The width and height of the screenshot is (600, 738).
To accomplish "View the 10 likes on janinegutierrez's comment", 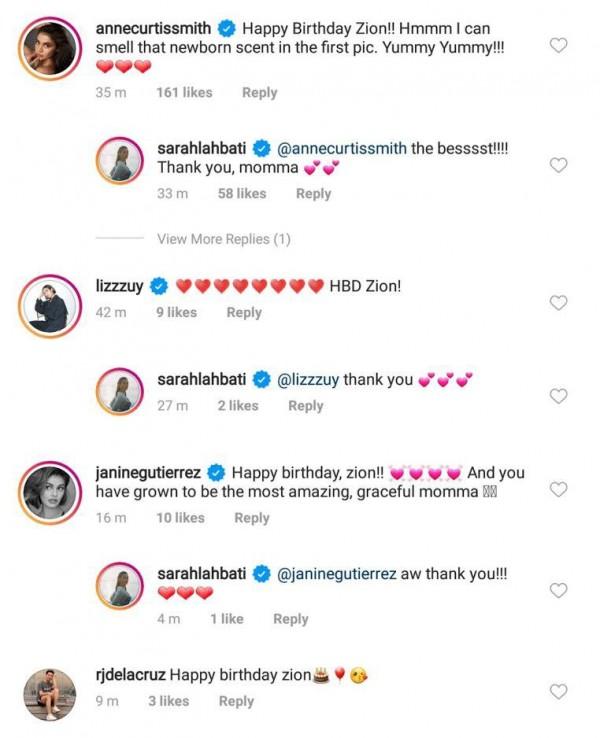I will pyautogui.click(x=180, y=518).
